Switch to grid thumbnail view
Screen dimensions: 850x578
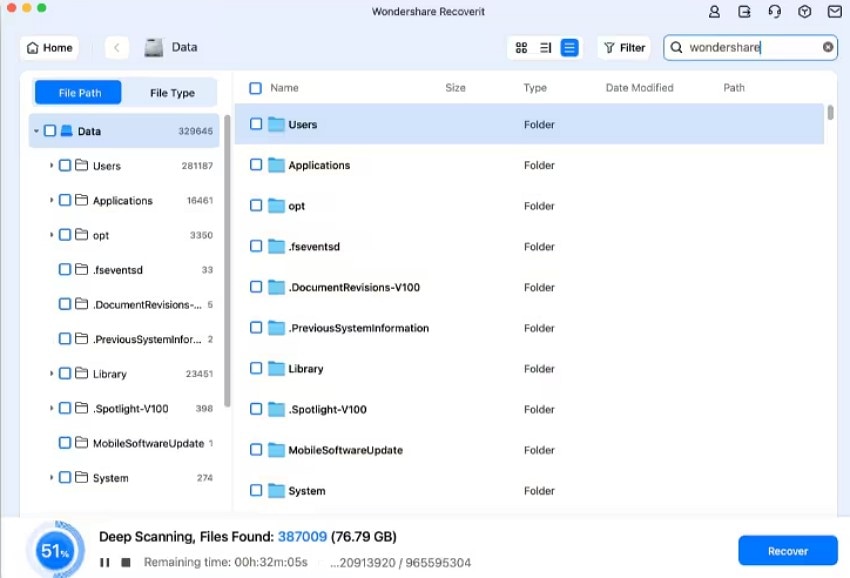(521, 48)
